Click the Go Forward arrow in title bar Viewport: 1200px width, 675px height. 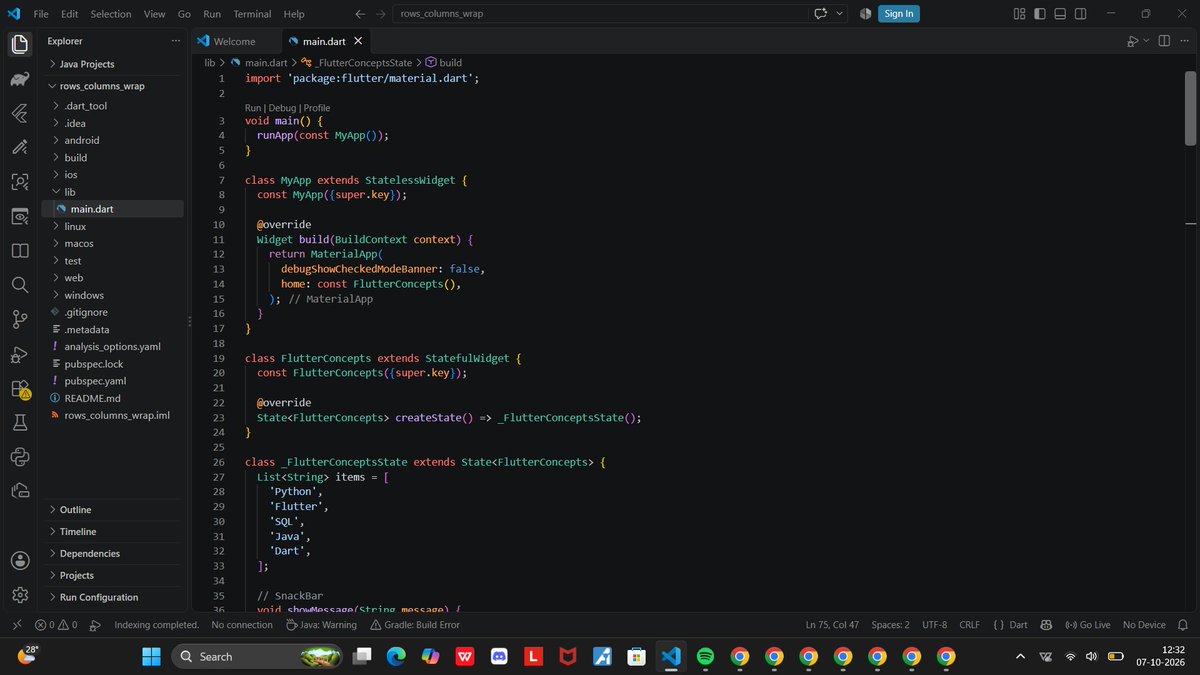pyautogui.click(x=379, y=14)
